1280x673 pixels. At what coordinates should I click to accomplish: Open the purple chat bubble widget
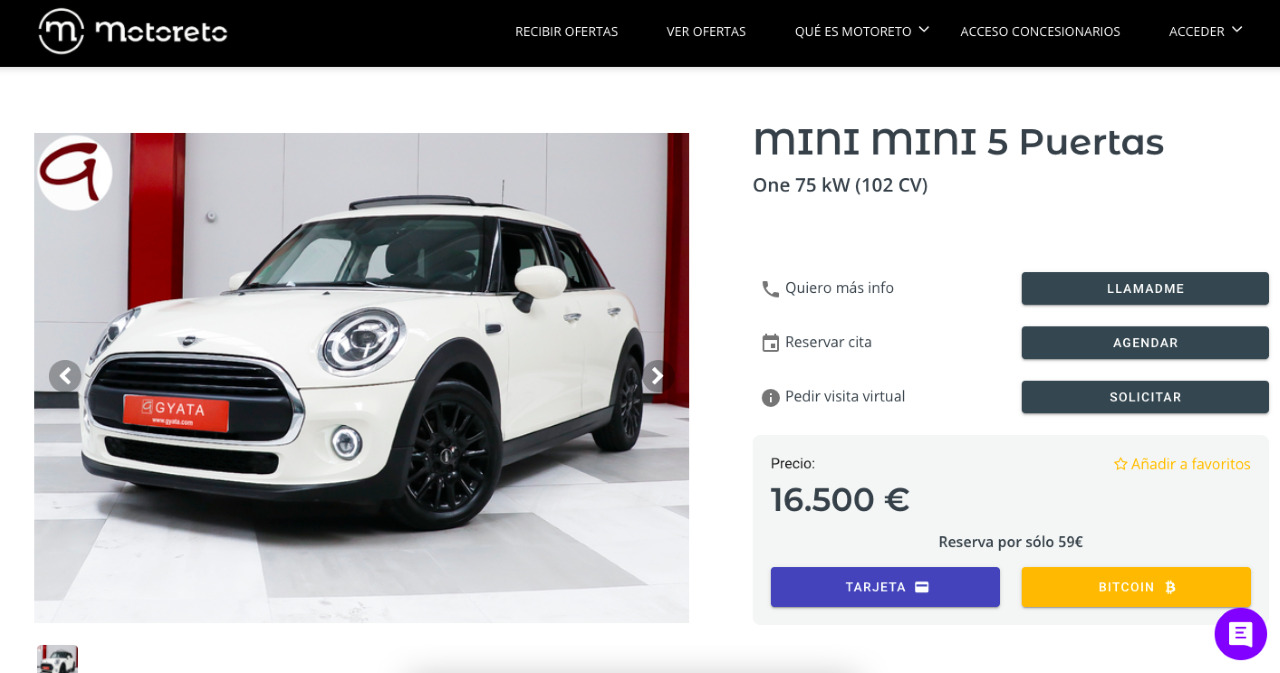click(x=1240, y=633)
